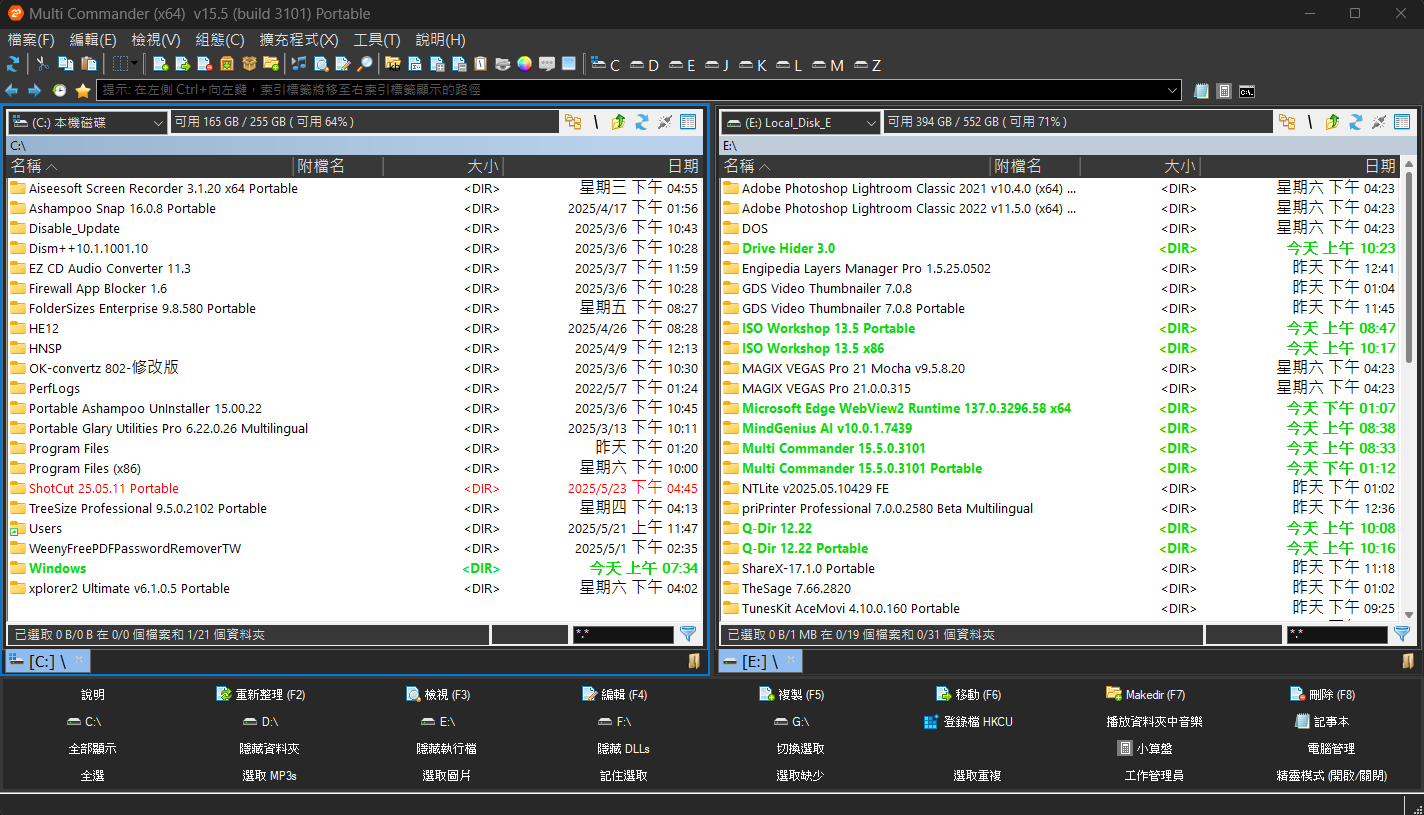Open drive K from toolbar drive buttons
Viewport: 1424px width, 815px height.
[753, 65]
